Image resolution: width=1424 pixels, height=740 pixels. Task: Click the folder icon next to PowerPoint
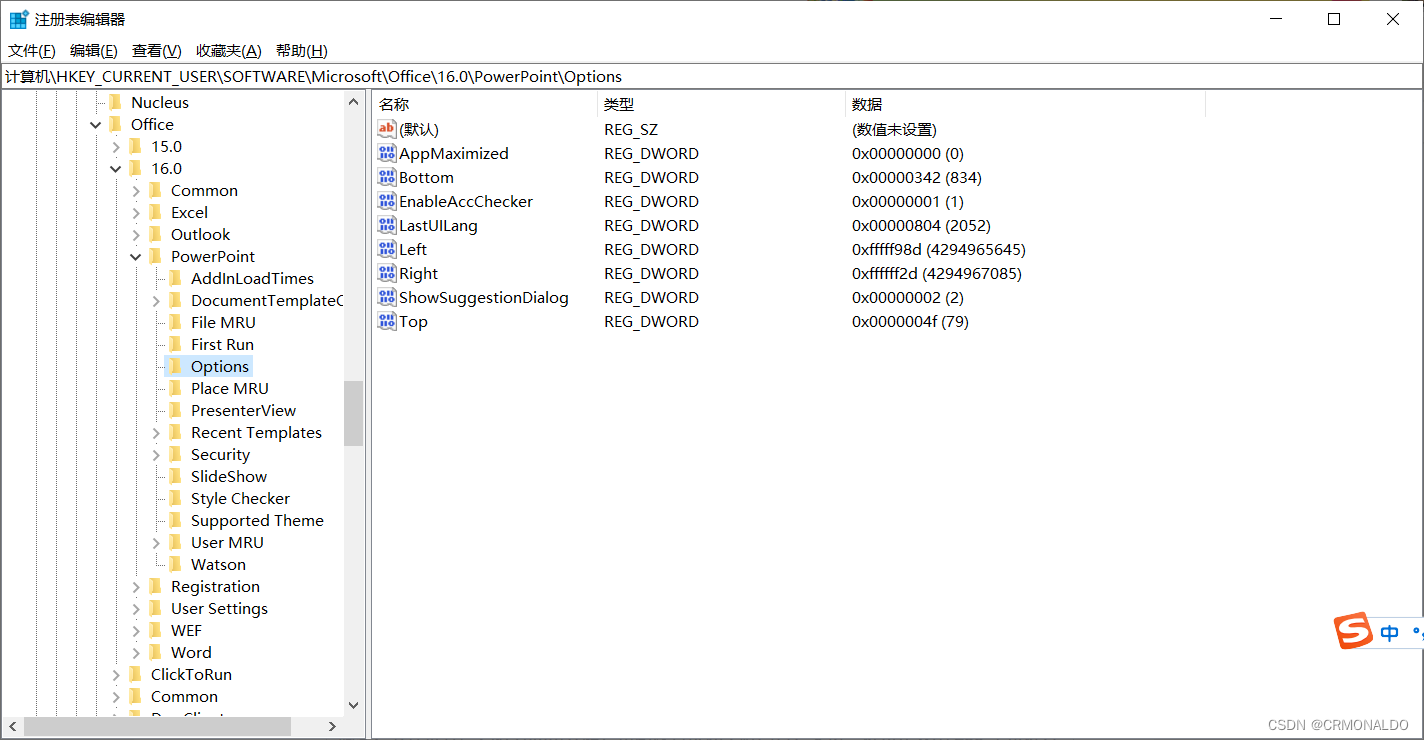155,256
